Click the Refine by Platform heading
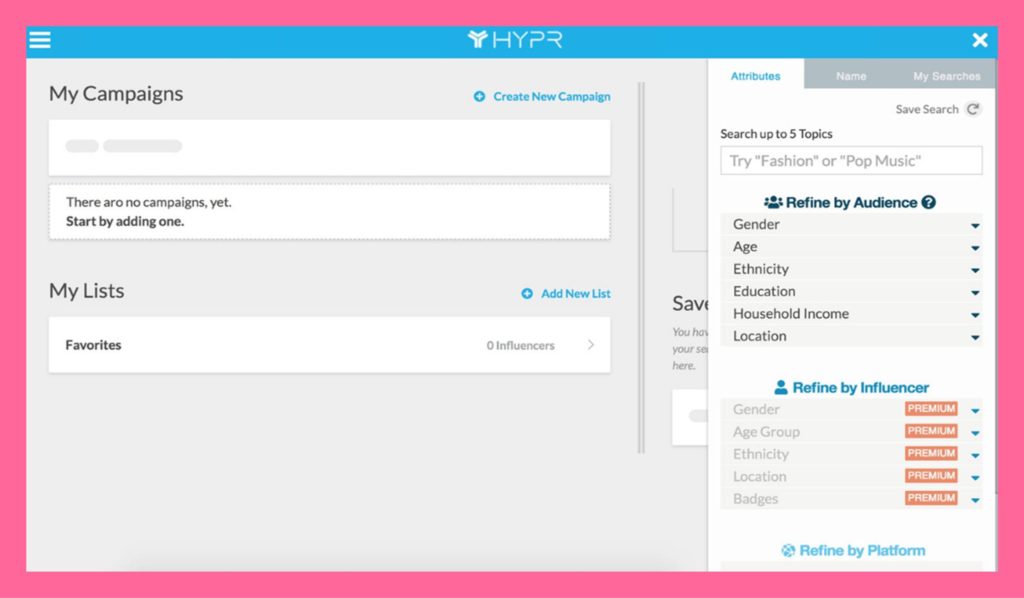Screen dimensions: 1024x598 tap(862, 551)
